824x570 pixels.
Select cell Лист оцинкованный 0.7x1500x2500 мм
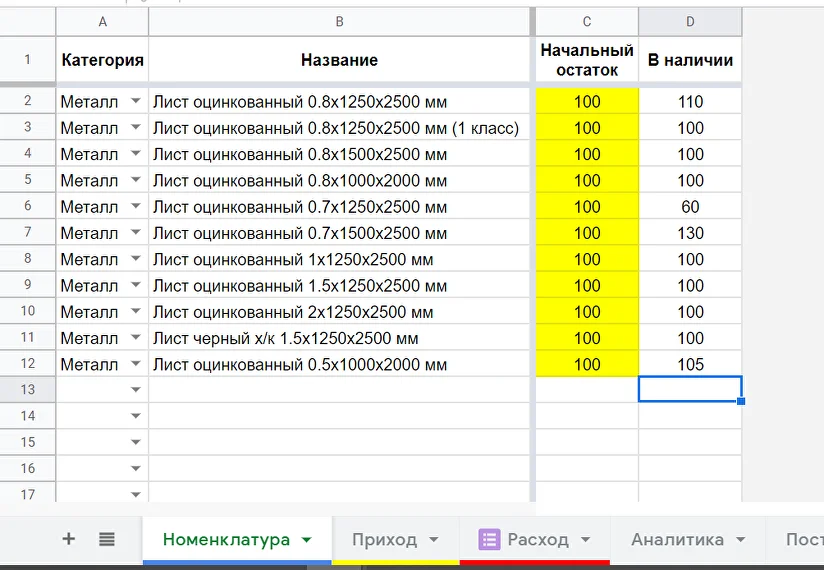click(x=339, y=233)
